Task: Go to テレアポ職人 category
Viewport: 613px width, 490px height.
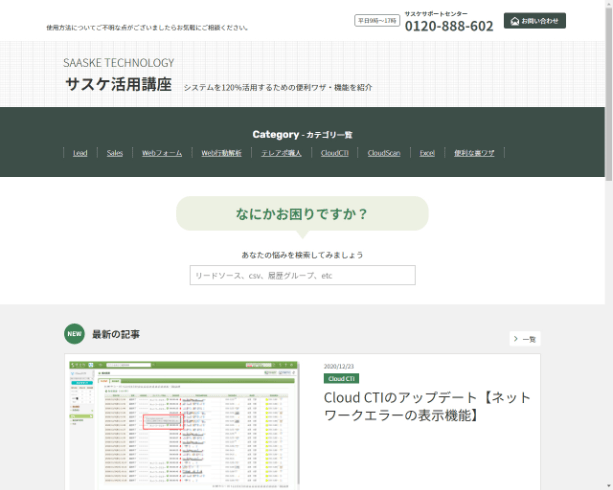Action: (281, 153)
